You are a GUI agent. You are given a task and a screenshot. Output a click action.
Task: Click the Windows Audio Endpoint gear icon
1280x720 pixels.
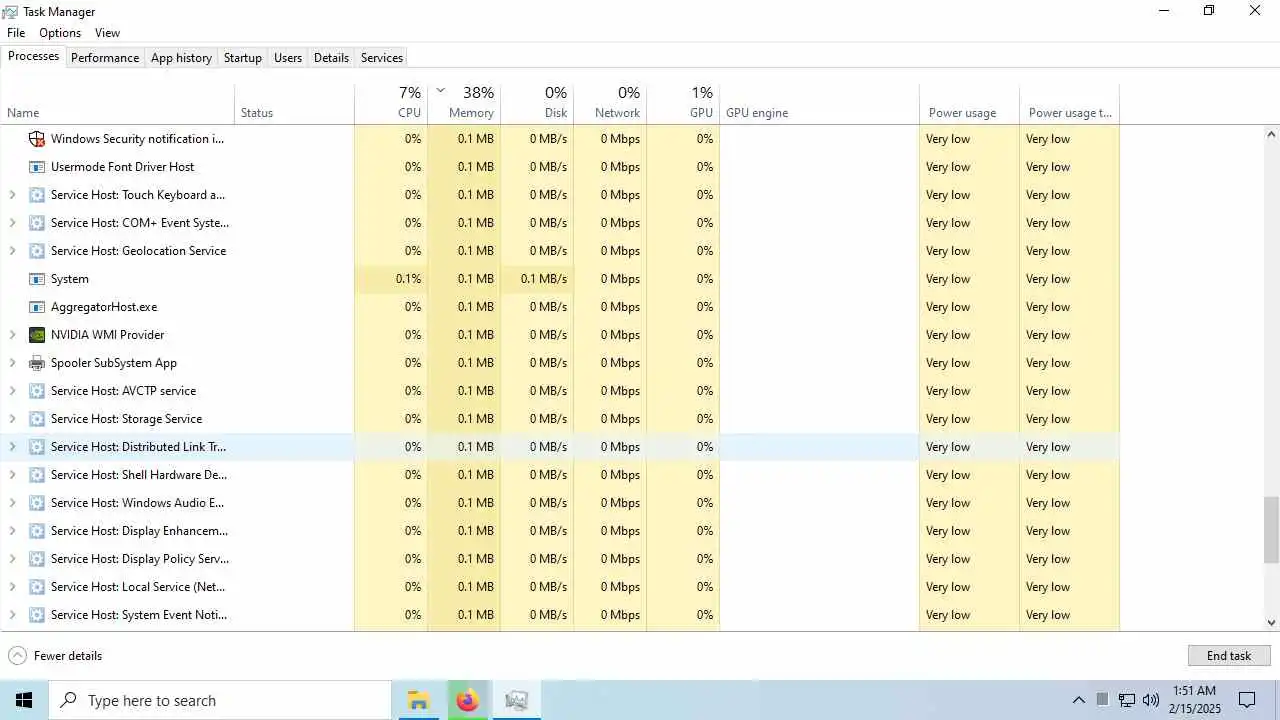[37, 503]
